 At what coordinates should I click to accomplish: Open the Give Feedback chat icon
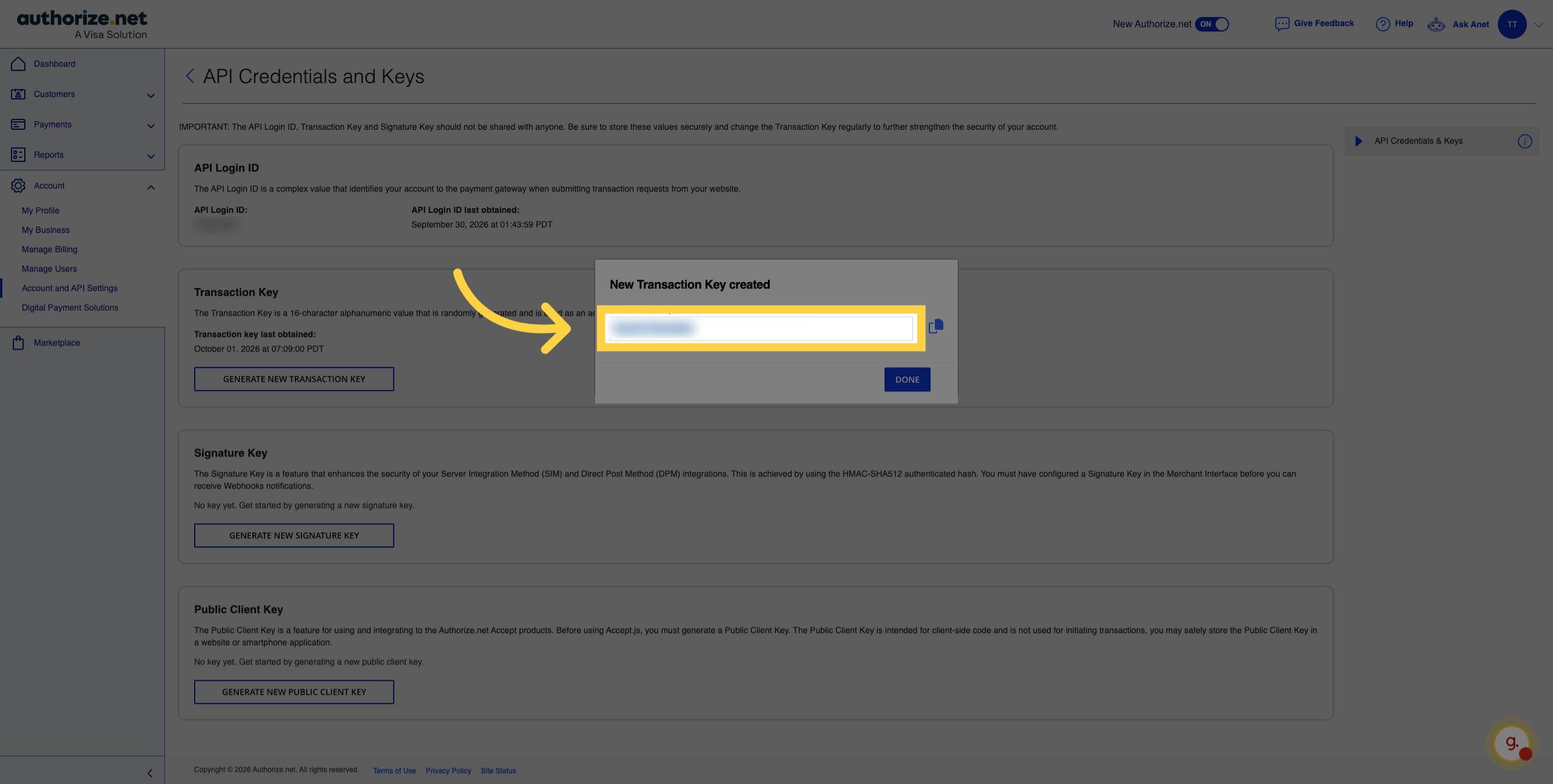pos(1282,24)
